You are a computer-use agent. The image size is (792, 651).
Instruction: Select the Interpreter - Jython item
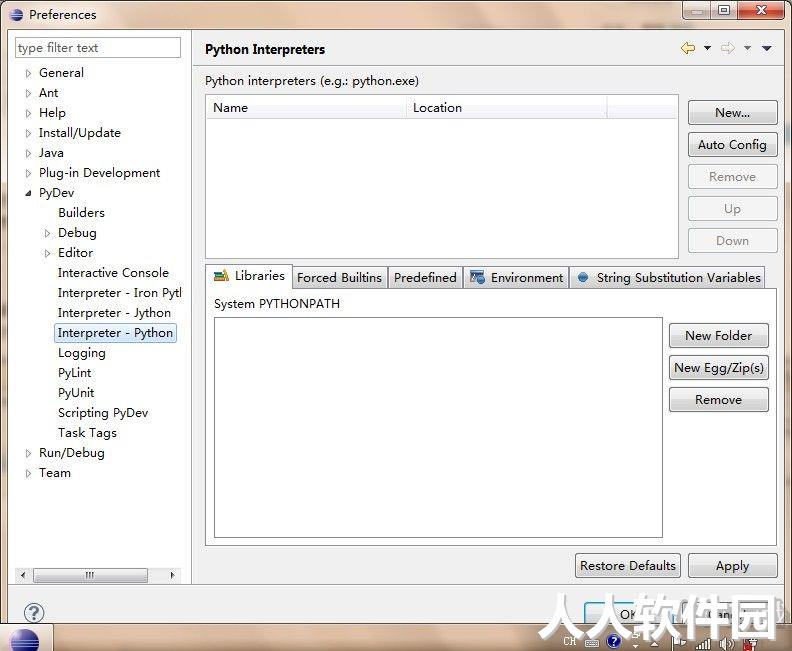click(114, 313)
